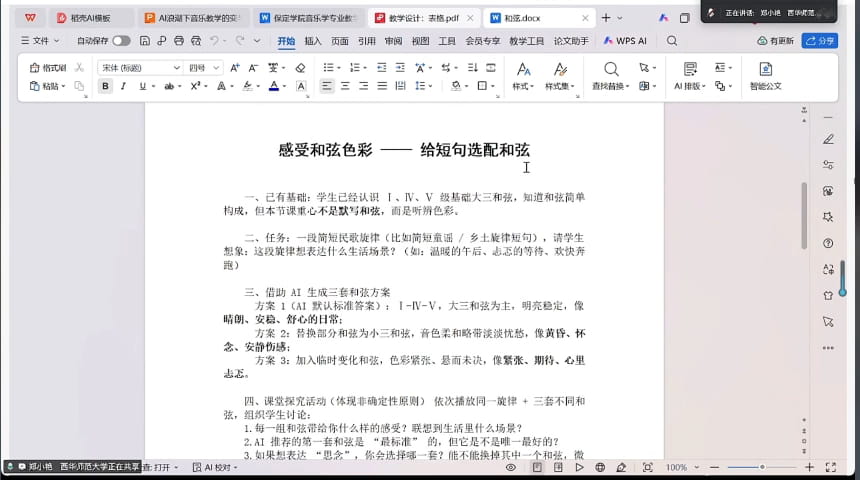Screen dimensions: 860x480
Task: Click the redo arrow
Action: tap(240, 41)
